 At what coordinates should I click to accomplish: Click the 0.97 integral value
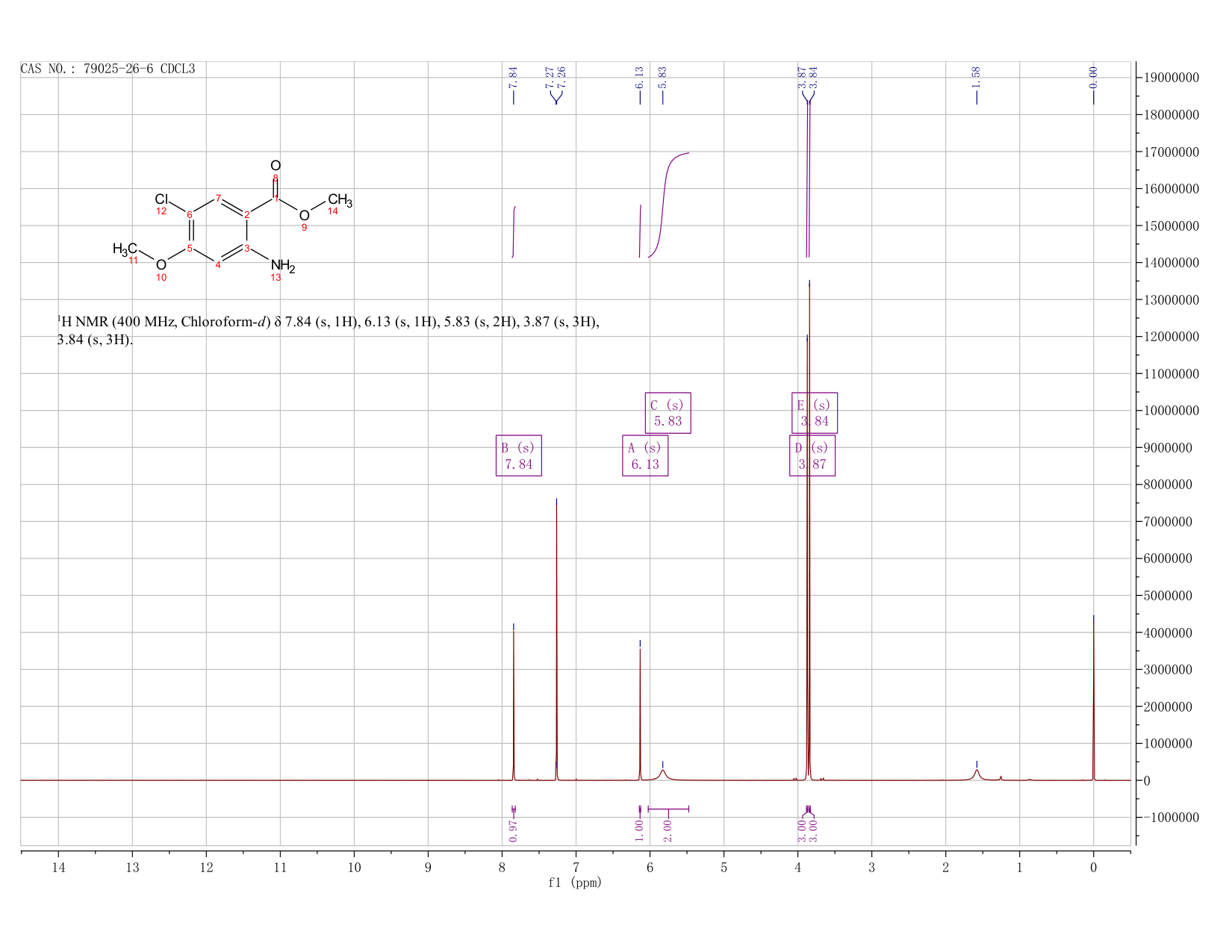click(513, 830)
